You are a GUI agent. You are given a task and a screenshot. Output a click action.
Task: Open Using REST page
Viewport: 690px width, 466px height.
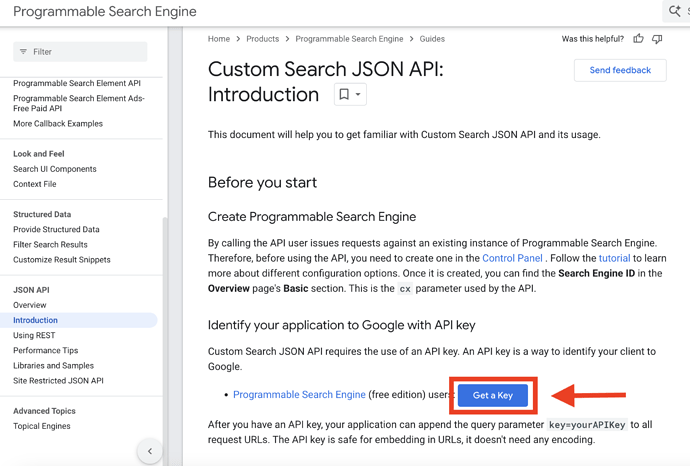click(x=34, y=335)
